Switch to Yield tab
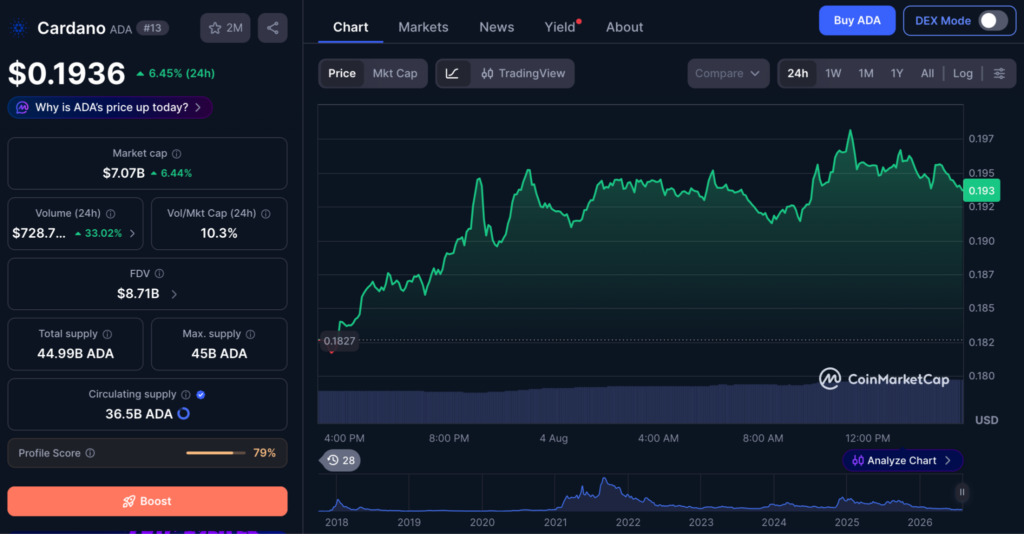Image resolution: width=1024 pixels, height=534 pixels. (561, 27)
